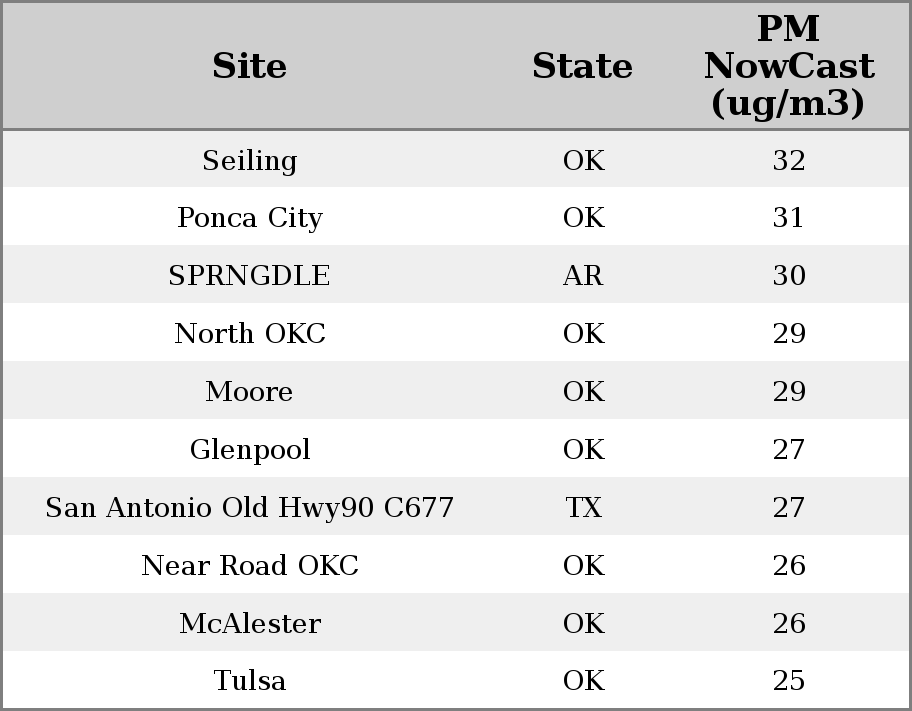
Task: Select the Seiling site cell
Action: (x=249, y=161)
